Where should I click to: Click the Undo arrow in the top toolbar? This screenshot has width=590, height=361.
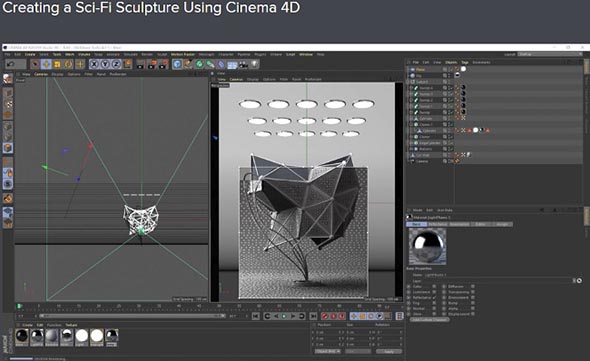(11, 64)
